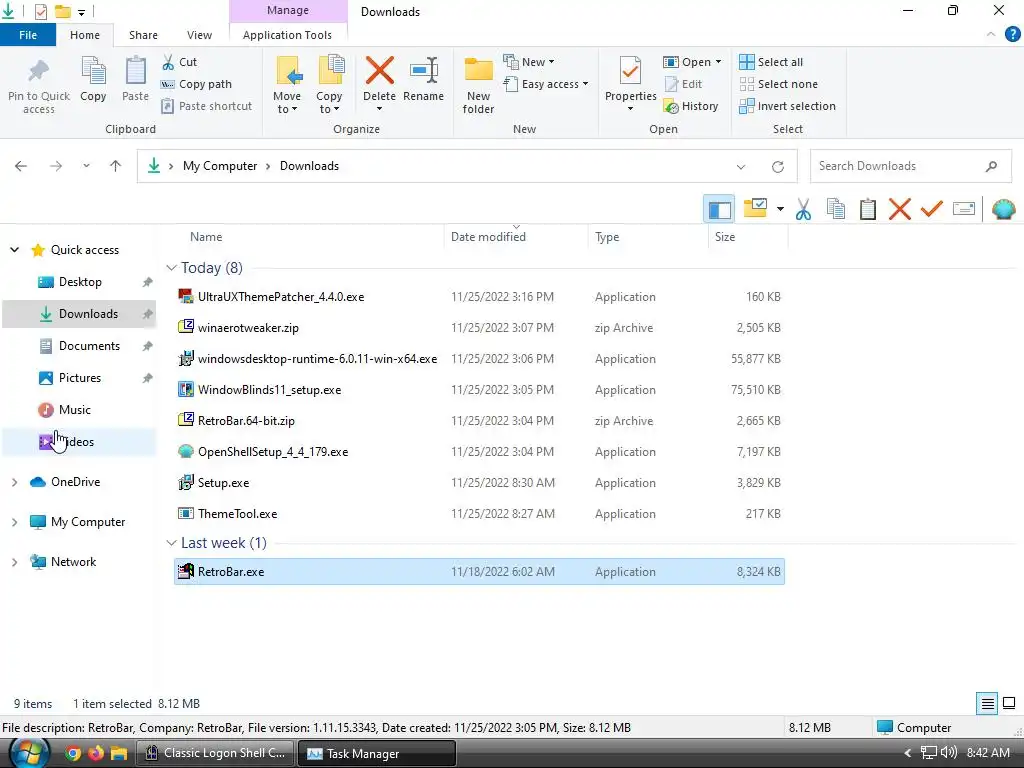1024x768 pixels.
Task: Click the orange checkmark Properties toolbar icon
Action: point(932,210)
